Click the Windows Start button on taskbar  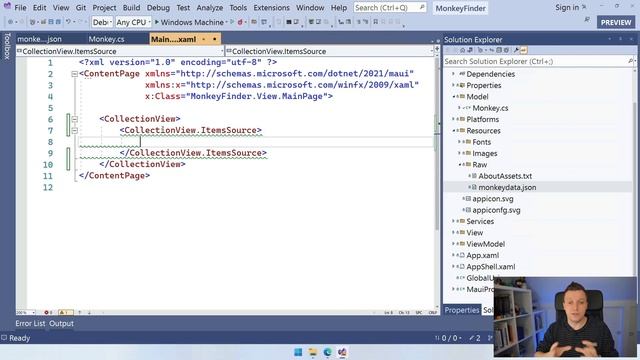pyautogui.click(x=298, y=352)
